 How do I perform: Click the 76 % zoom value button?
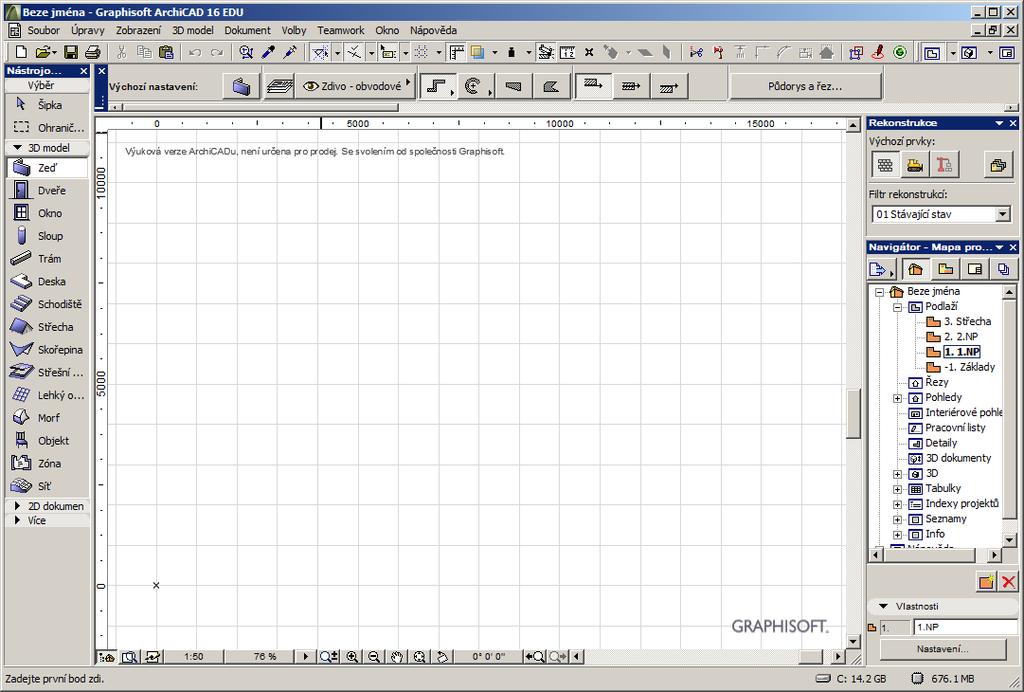264,657
